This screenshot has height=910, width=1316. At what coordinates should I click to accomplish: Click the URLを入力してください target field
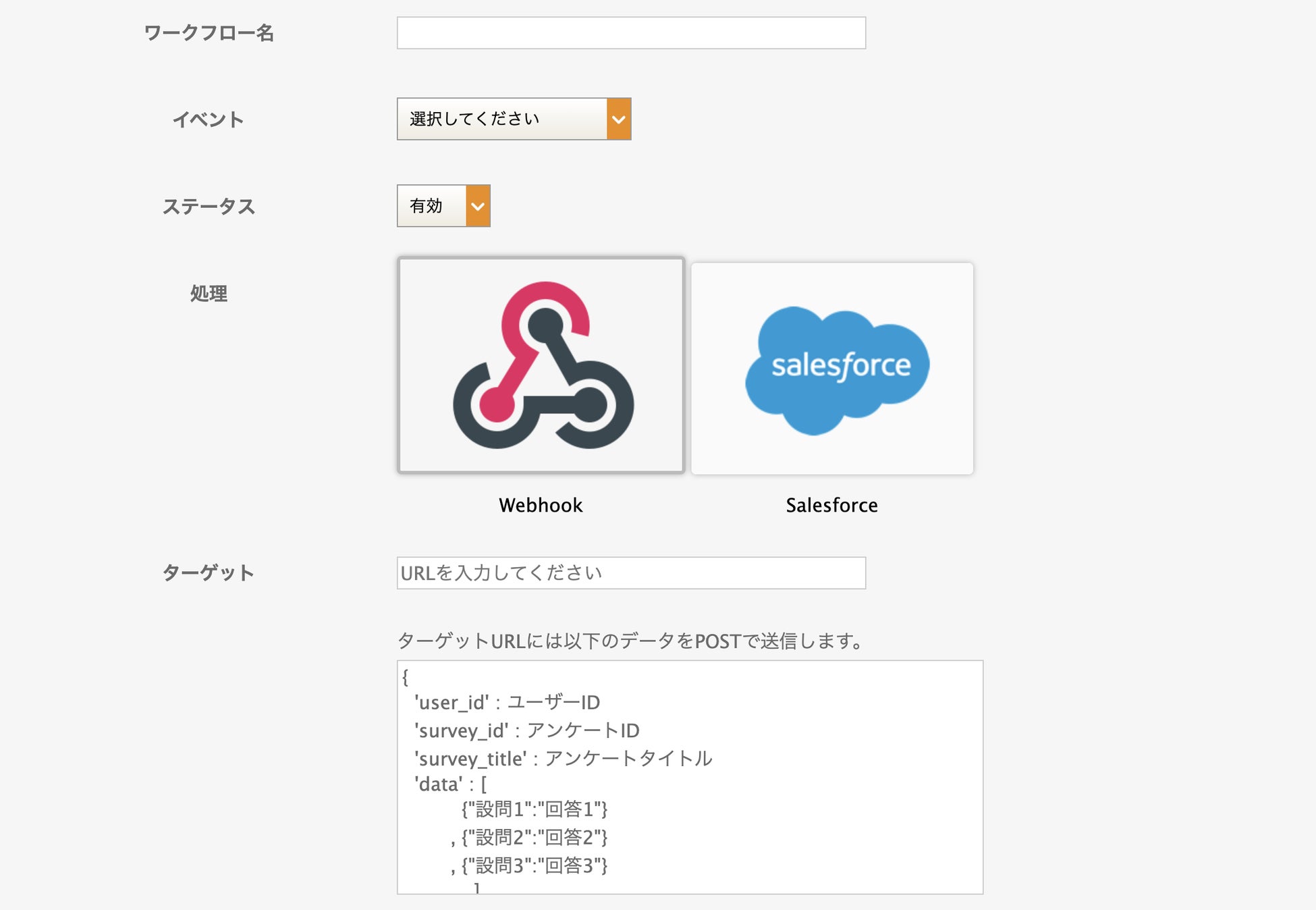[x=631, y=573]
